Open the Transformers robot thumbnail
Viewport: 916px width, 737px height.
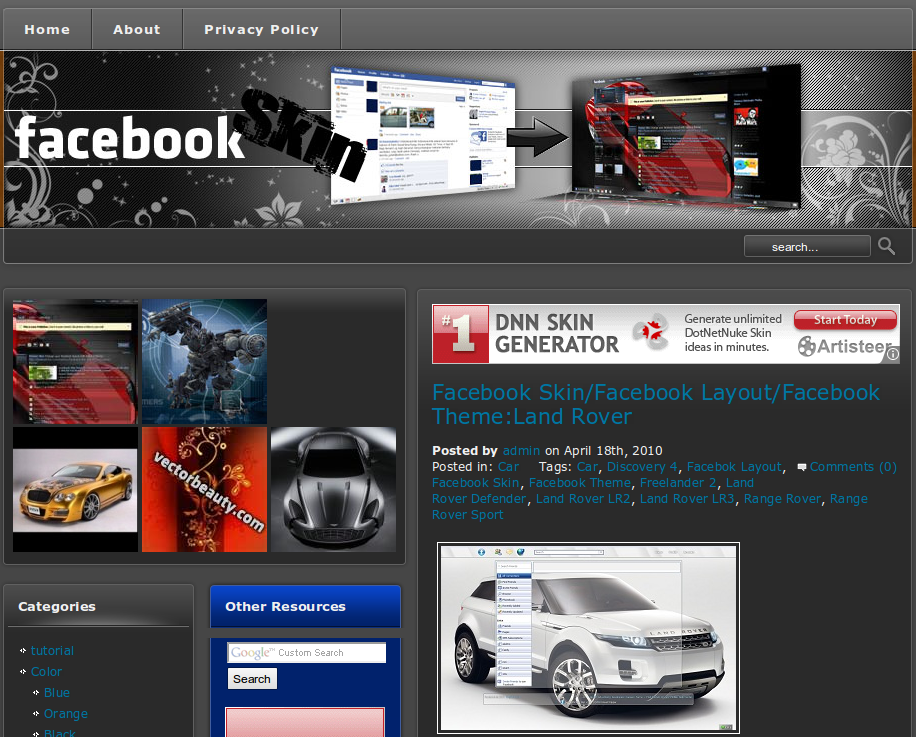click(204, 361)
